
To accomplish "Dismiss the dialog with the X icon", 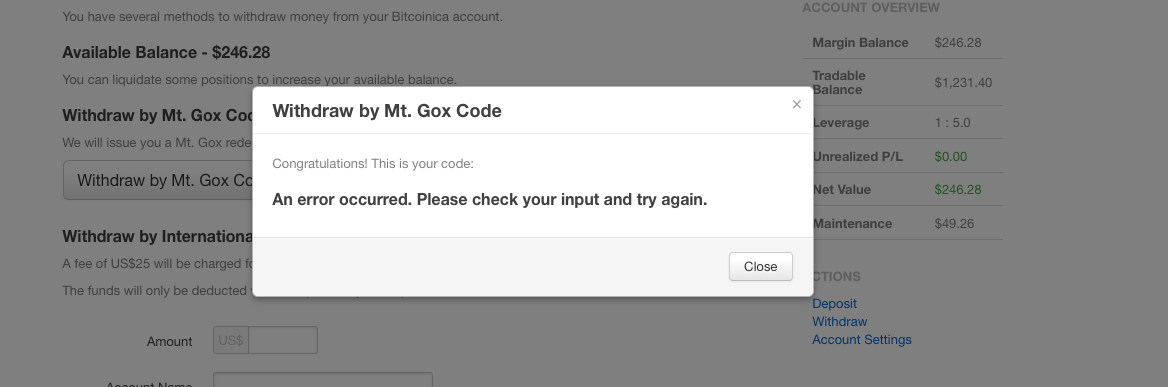I will click(x=796, y=104).
